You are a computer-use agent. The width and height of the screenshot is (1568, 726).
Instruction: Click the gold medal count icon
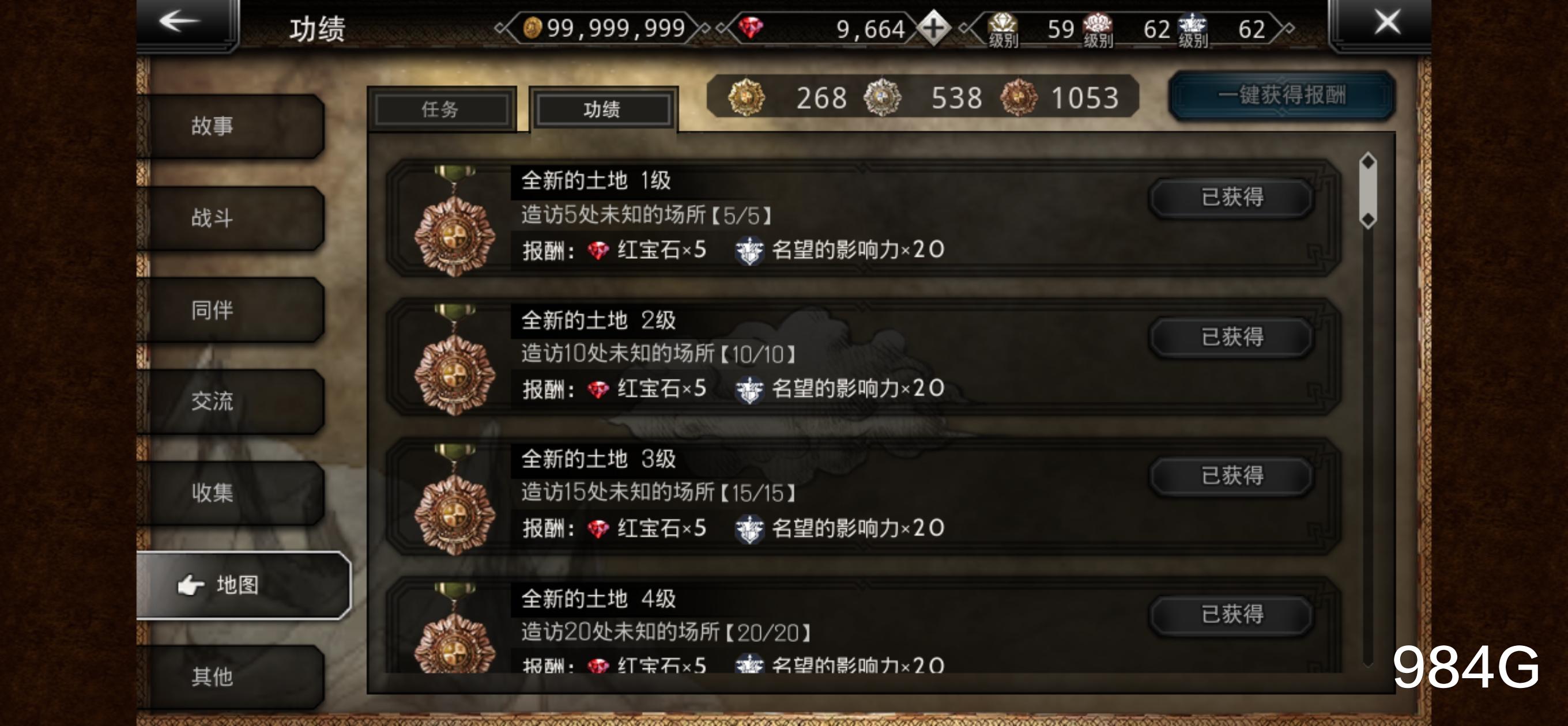point(747,97)
